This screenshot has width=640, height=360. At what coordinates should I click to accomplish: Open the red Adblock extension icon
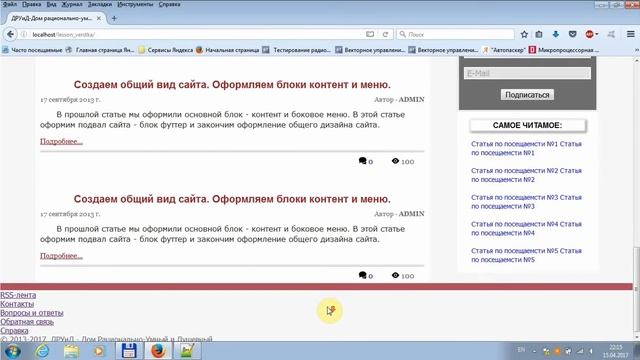pyautogui.click(x=590, y=34)
